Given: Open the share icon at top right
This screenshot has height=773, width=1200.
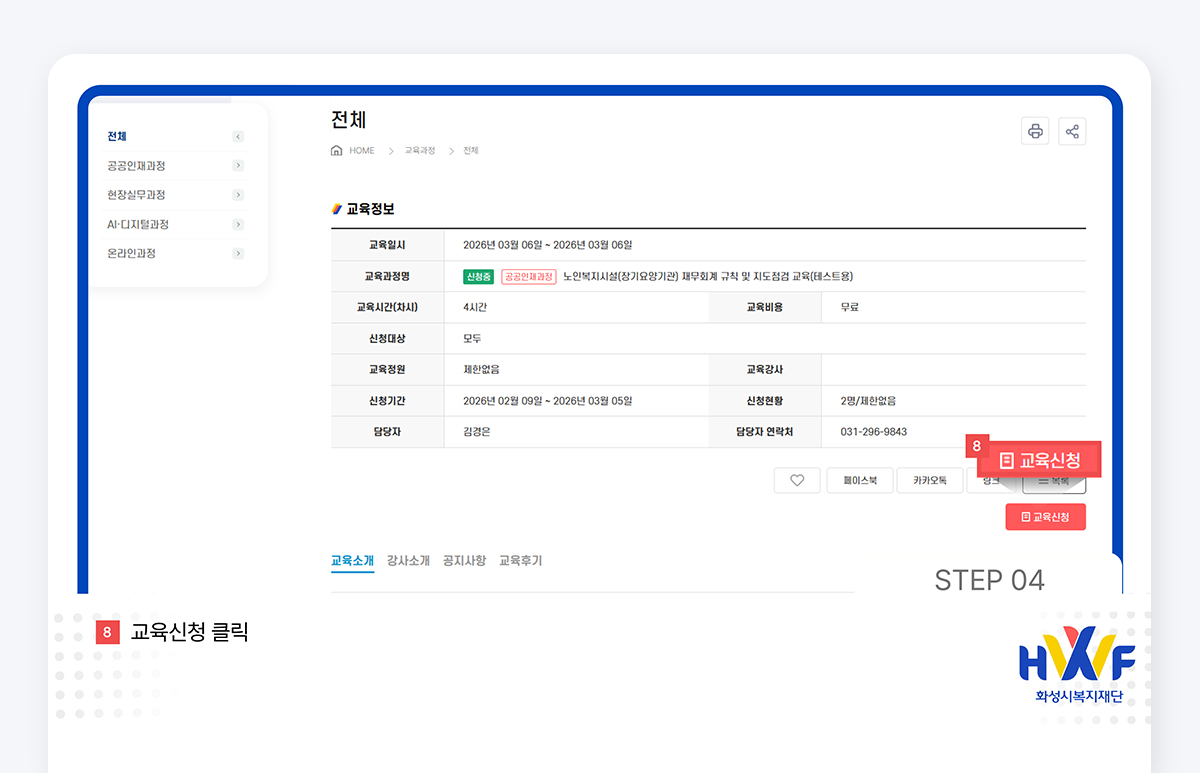Looking at the screenshot, I should (x=1072, y=131).
